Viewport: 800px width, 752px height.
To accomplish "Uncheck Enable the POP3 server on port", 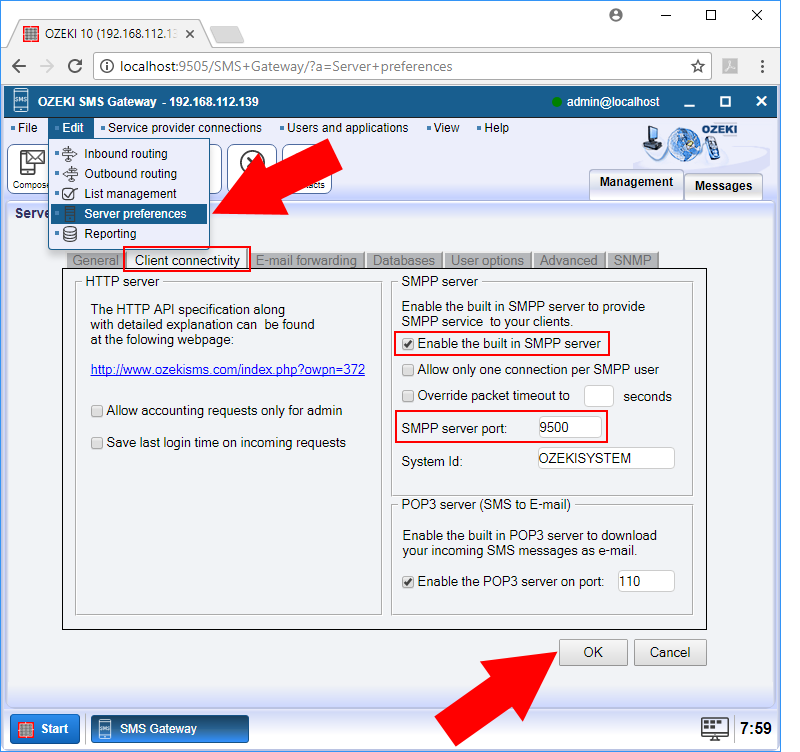I will [x=408, y=582].
